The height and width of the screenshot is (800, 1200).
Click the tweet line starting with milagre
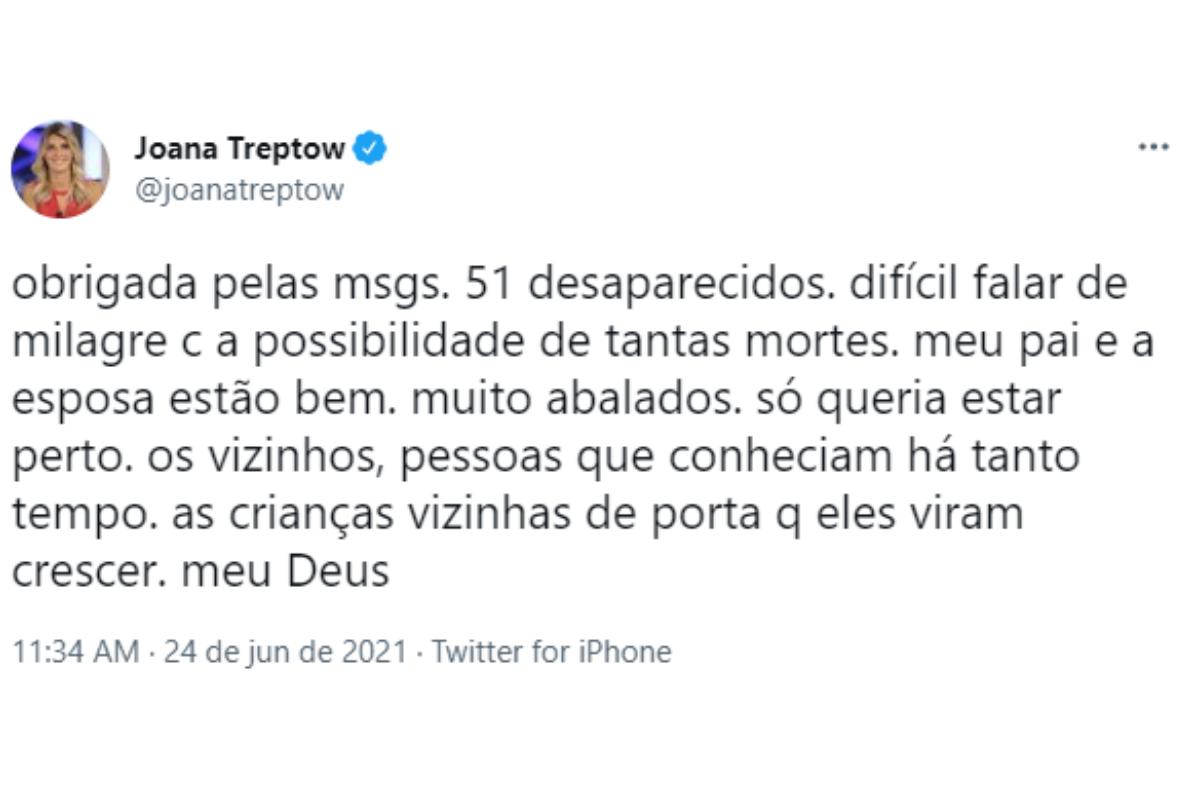tap(583, 343)
